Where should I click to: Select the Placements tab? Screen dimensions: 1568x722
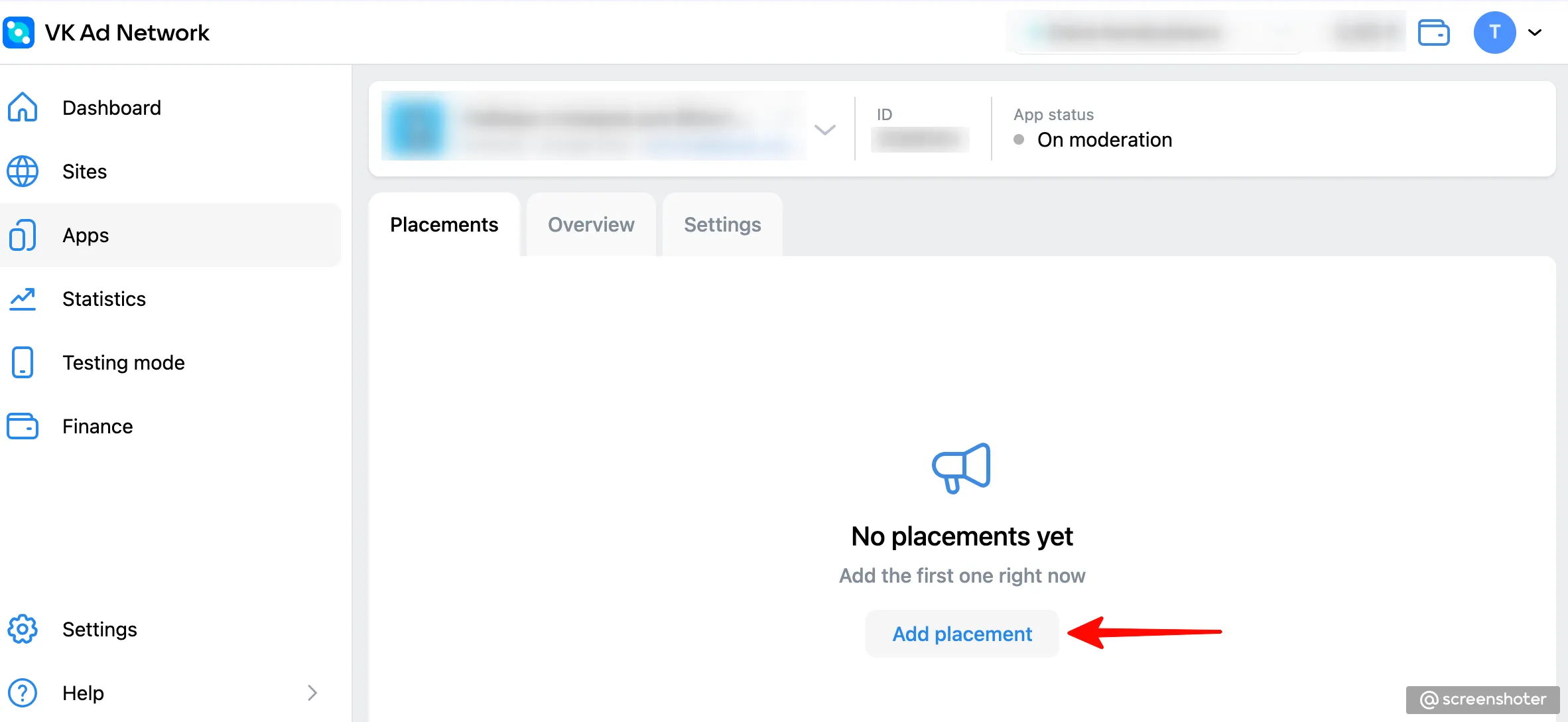point(444,223)
